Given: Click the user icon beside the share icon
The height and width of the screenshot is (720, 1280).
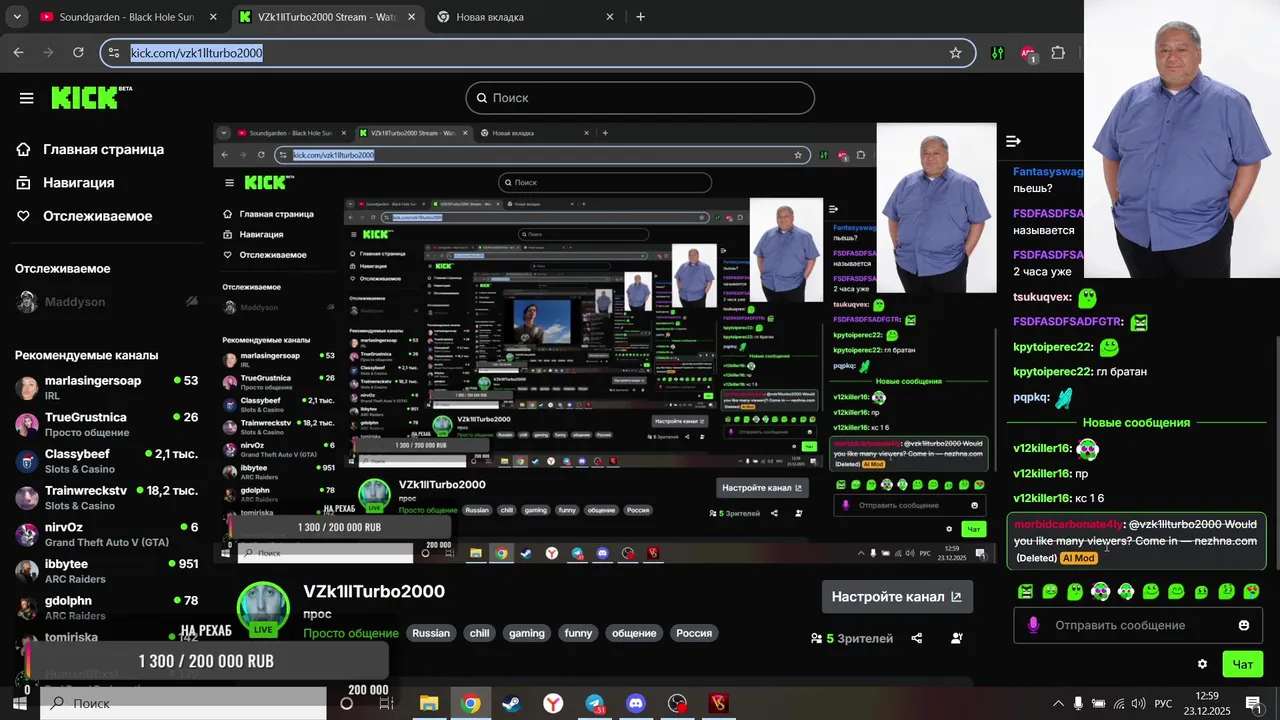Looking at the screenshot, I should coord(957,638).
